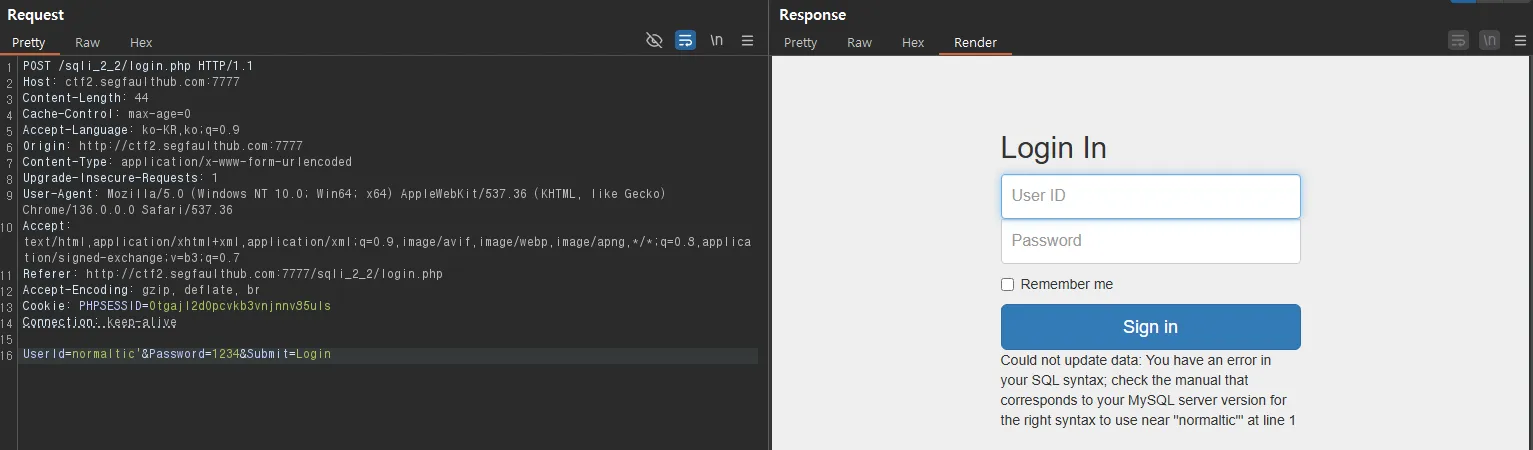The image size is (1533, 450).
Task: Toggle non-printable \n characters in Request panel
Action: click(717, 41)
